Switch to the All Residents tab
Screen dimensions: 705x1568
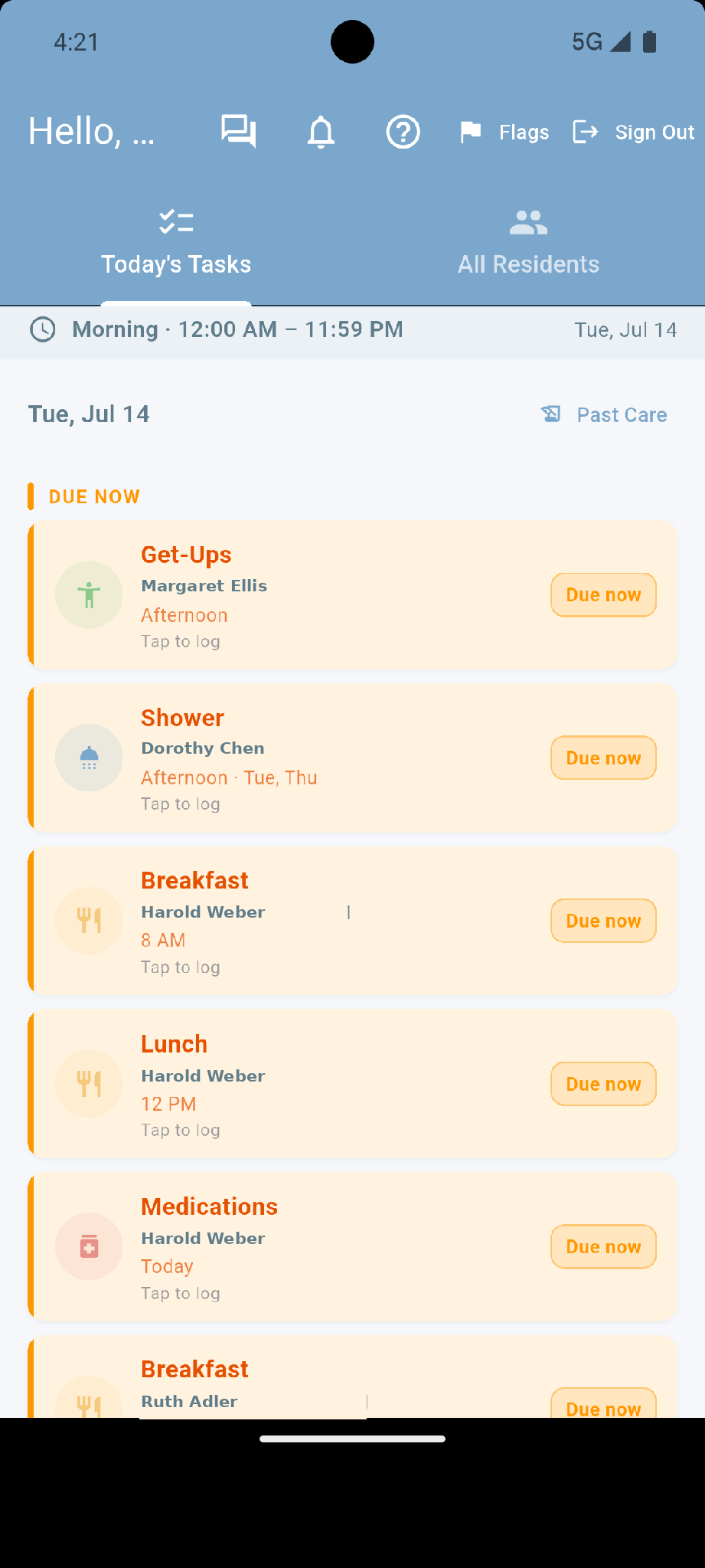pos(528,244)
